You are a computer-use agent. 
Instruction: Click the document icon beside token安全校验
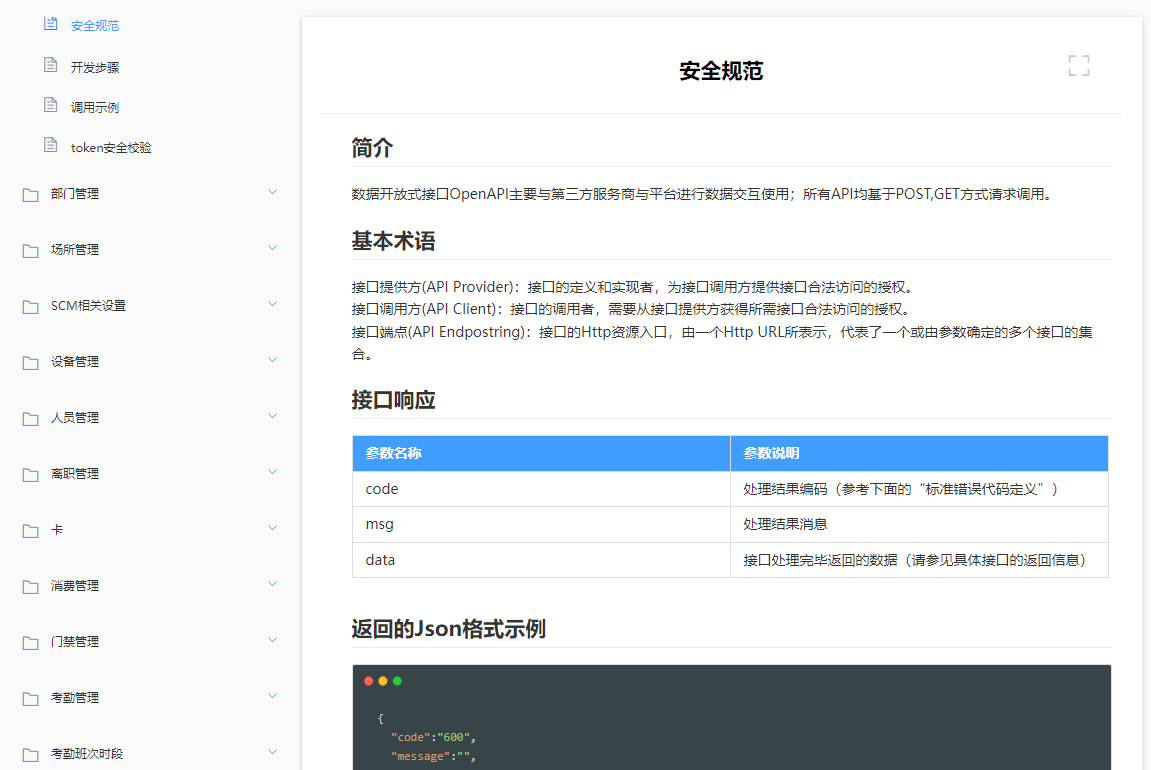click(x=51, y=145)
